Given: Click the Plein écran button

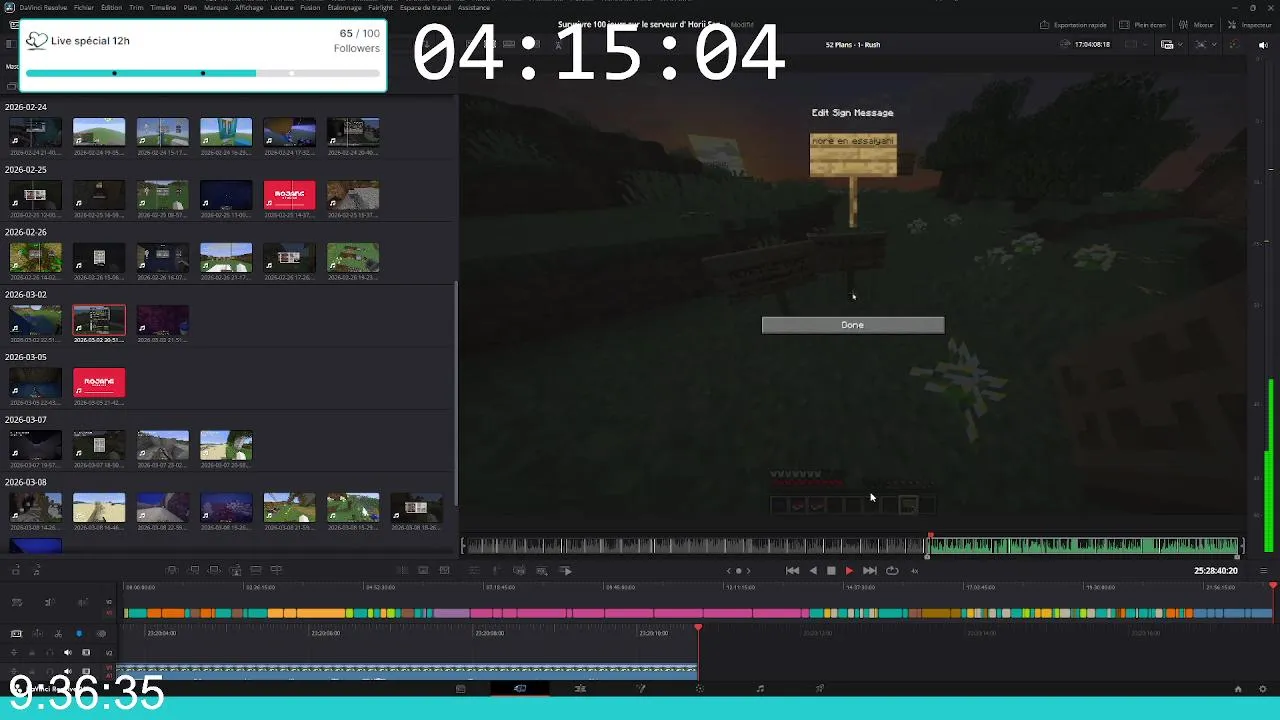Looking at the screenshot, I should 1143,25.
